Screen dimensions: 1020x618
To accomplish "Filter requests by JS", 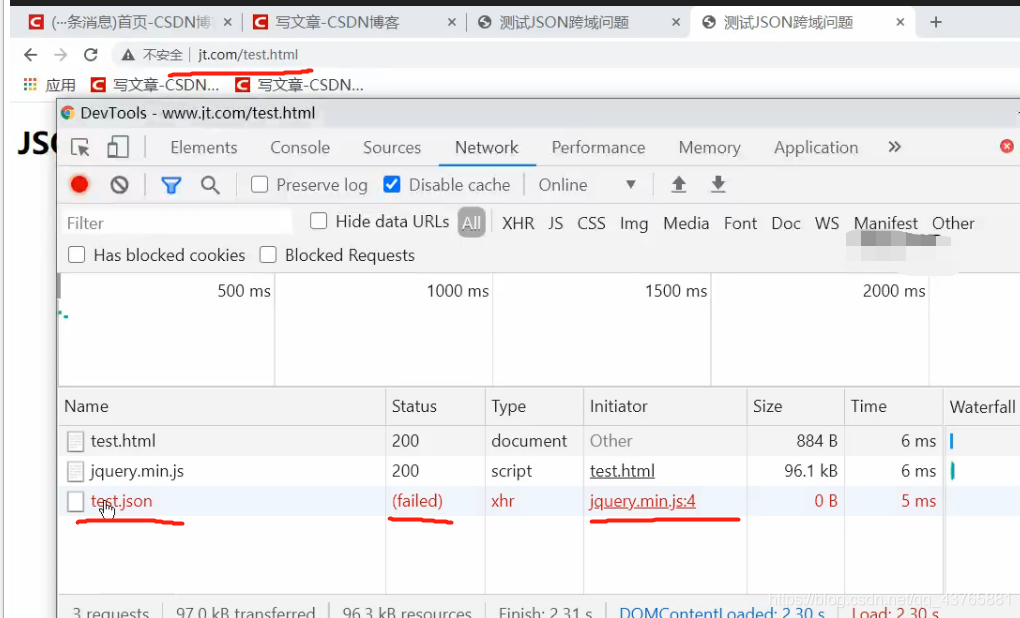I will (556, 223).
